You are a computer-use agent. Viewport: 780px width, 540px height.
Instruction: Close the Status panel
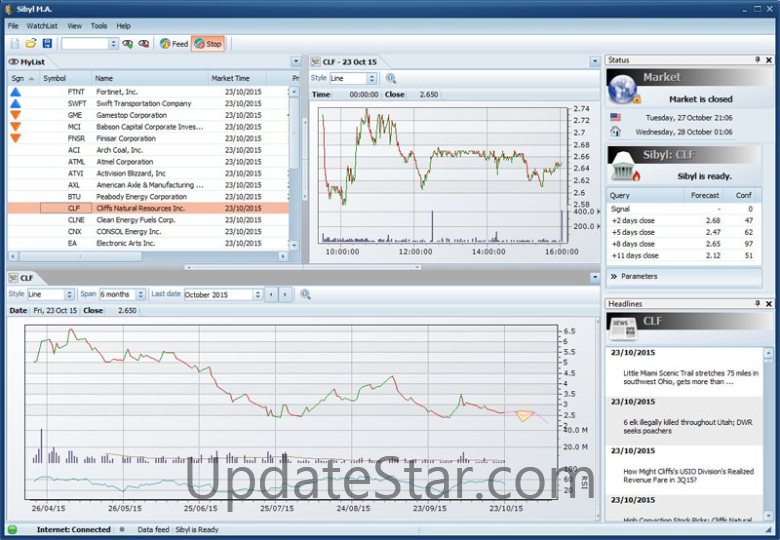coord(769,60)
